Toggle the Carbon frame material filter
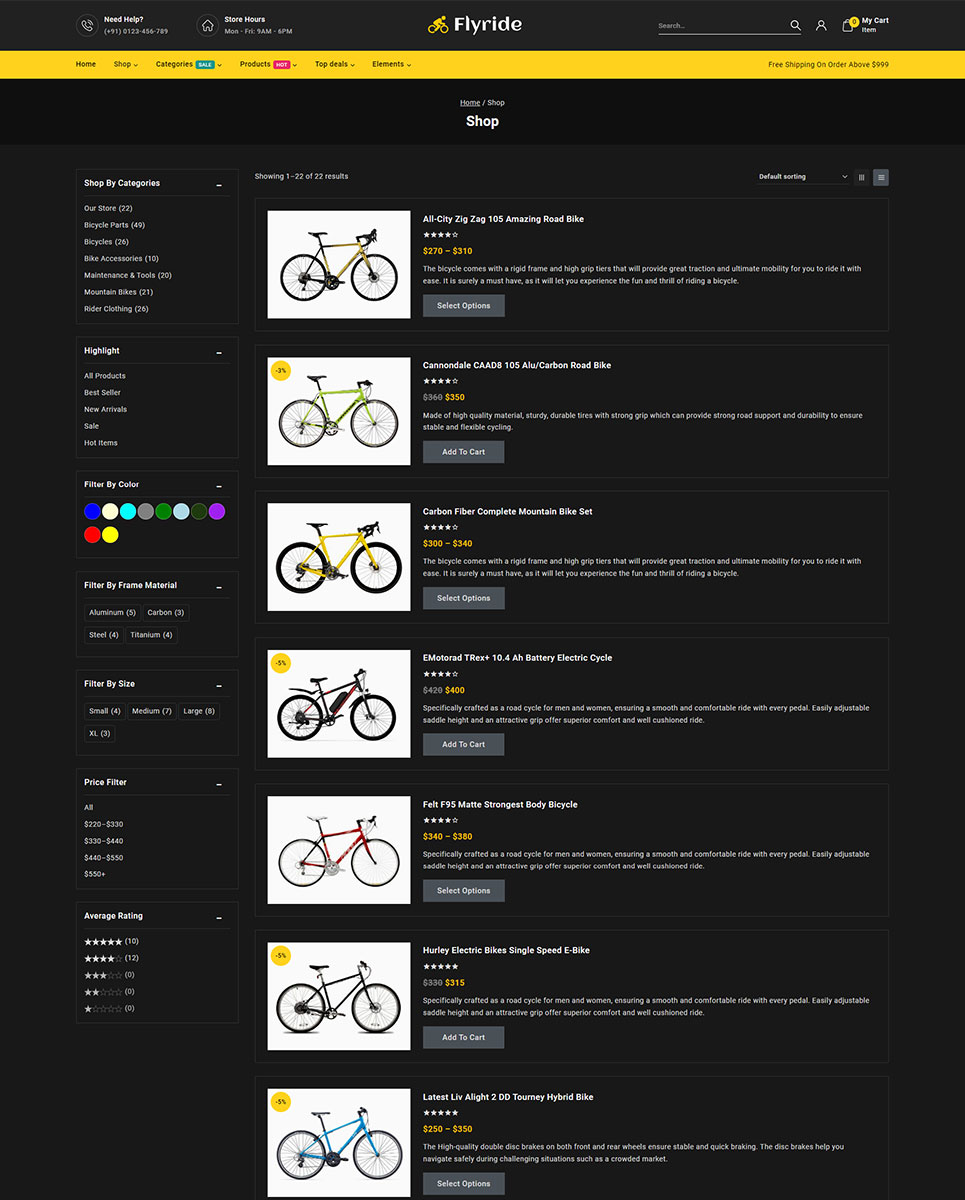The height and width of the screenshot is (1200, 965). point(165,613)
